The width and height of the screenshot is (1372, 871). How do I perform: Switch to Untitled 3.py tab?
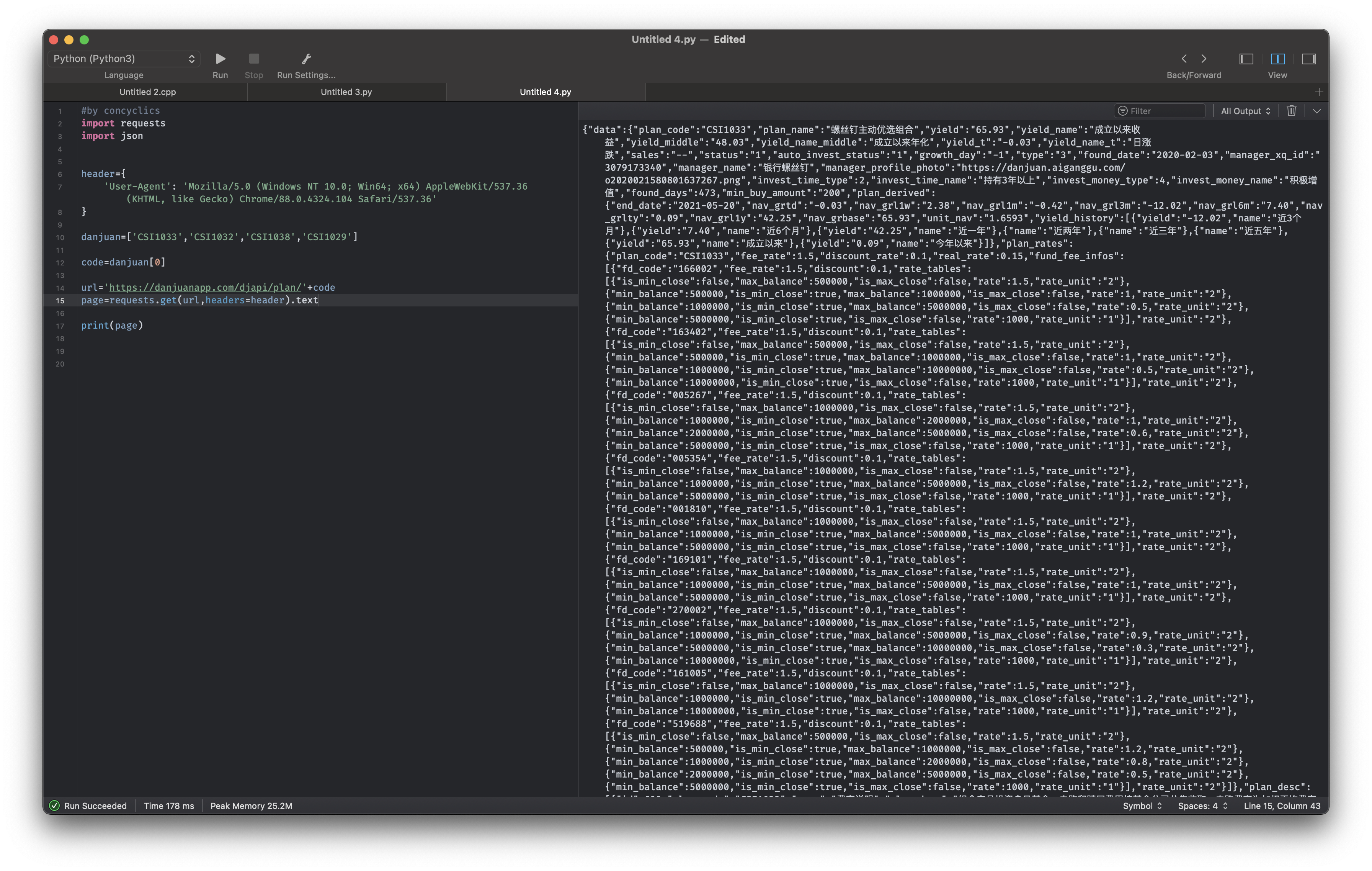point(346,92)
